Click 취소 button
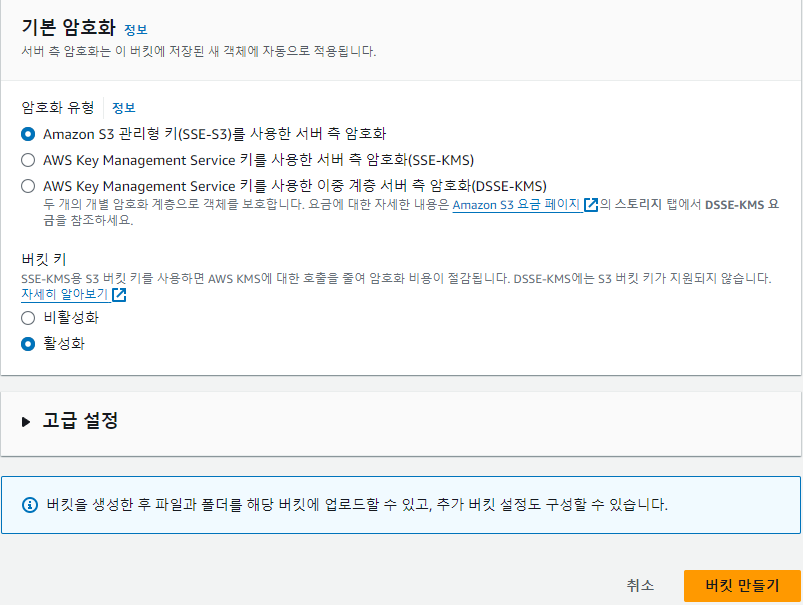This screenshot has width=803, height=605. click(x=640, y=586)
